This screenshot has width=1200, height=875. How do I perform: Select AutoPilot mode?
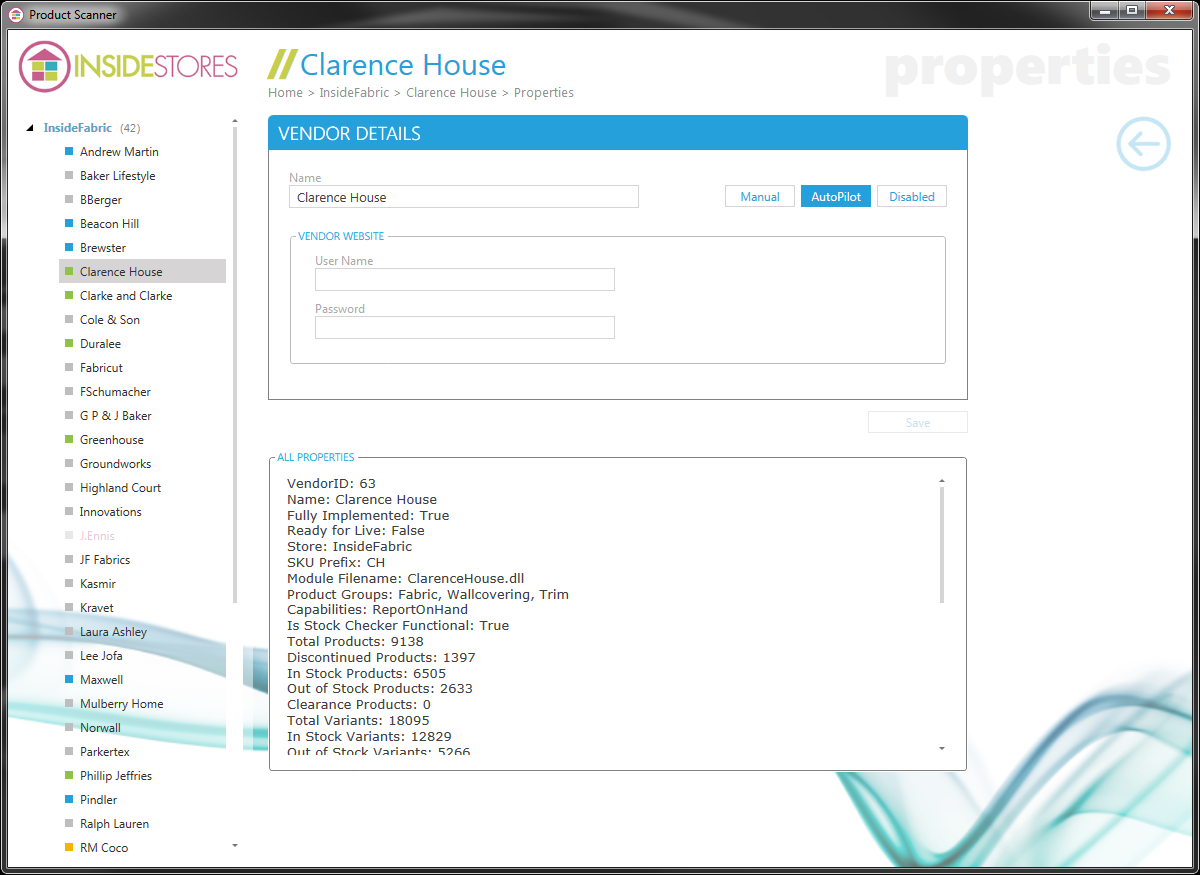click(836, 197)
